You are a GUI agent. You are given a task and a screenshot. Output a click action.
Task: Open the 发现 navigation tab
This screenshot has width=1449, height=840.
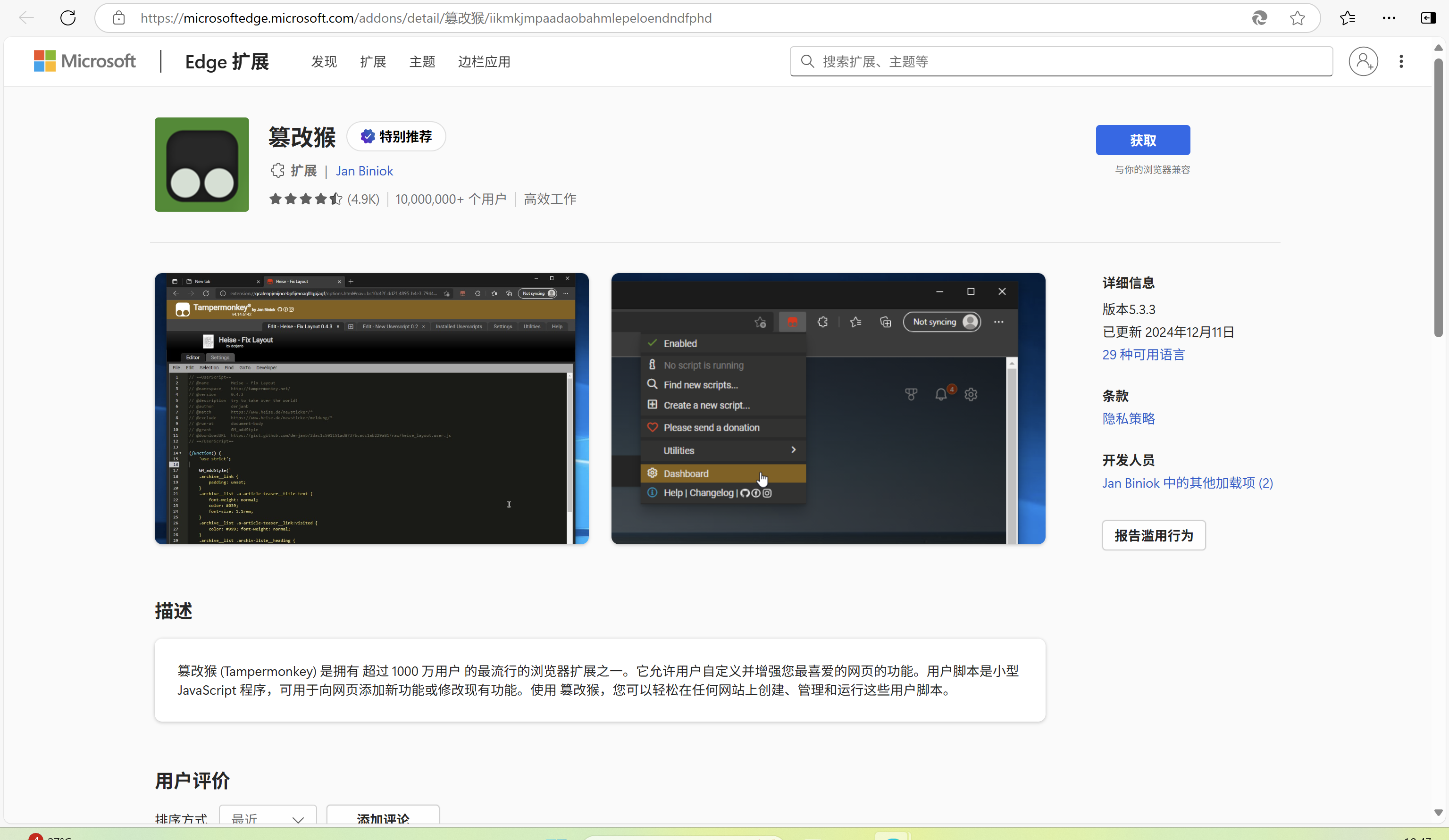pyautogui.click(x=324, y=61)
